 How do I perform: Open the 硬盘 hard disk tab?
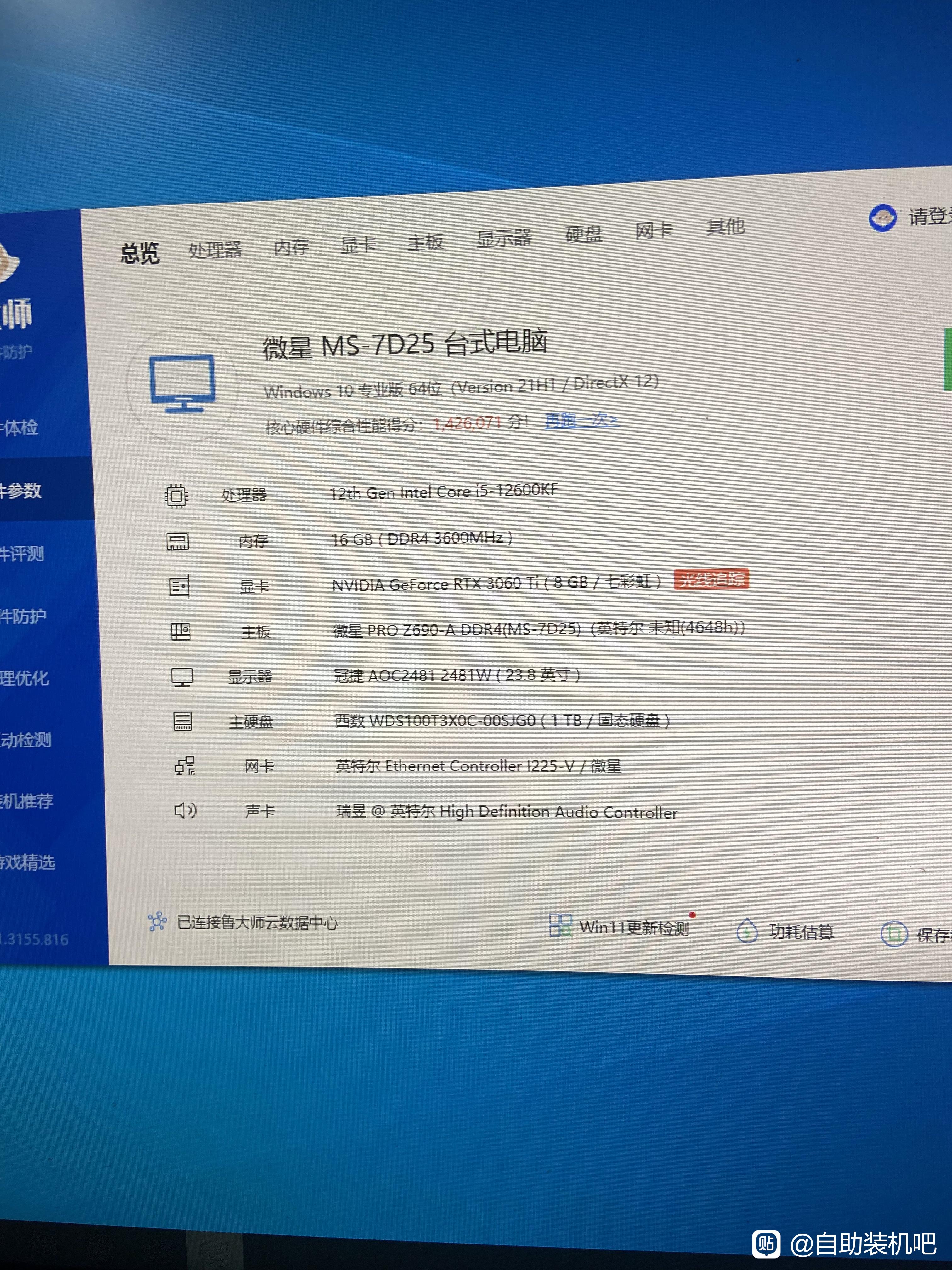[x=584, y=234]
